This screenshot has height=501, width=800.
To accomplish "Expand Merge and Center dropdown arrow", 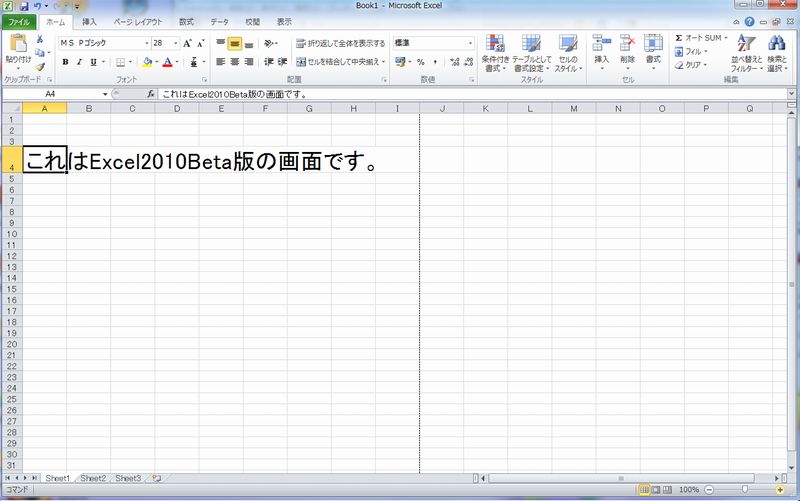I will [383, 62].
